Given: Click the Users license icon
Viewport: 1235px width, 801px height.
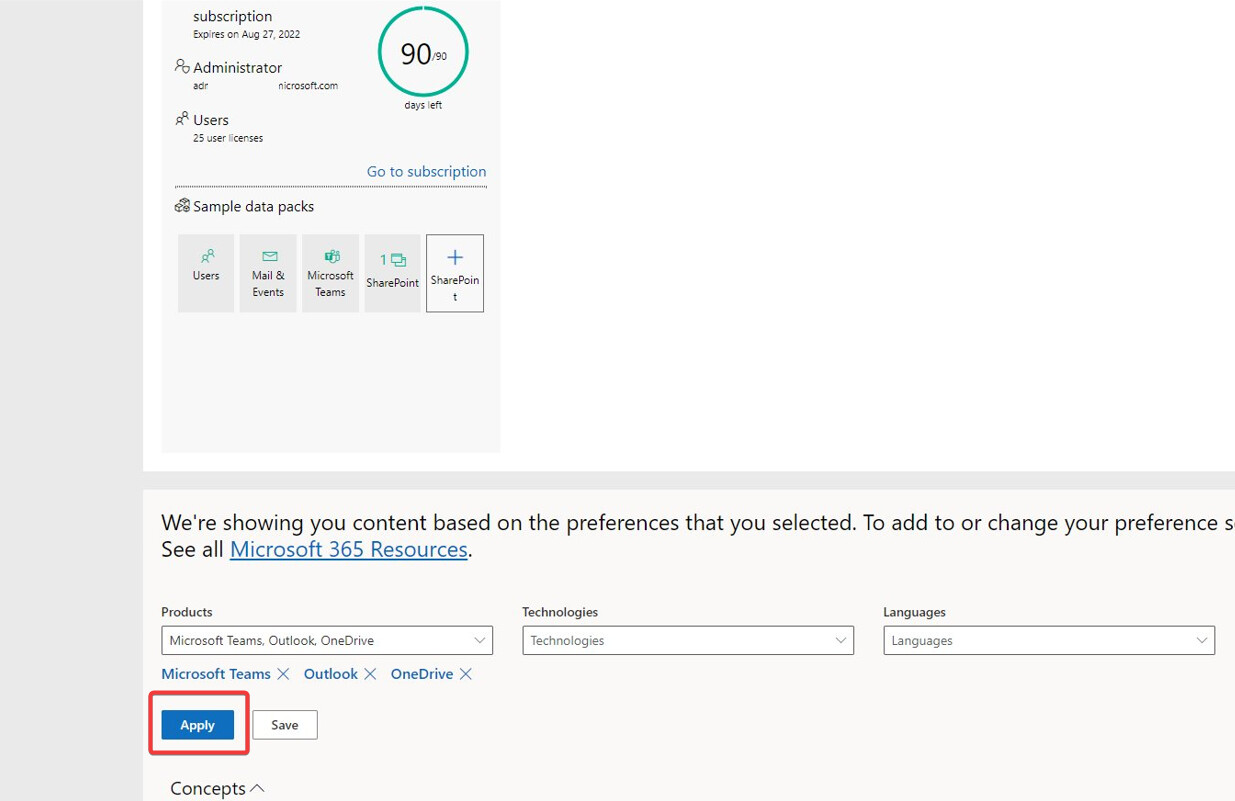Looking at the screenshot, I should [x=182, y=118].
